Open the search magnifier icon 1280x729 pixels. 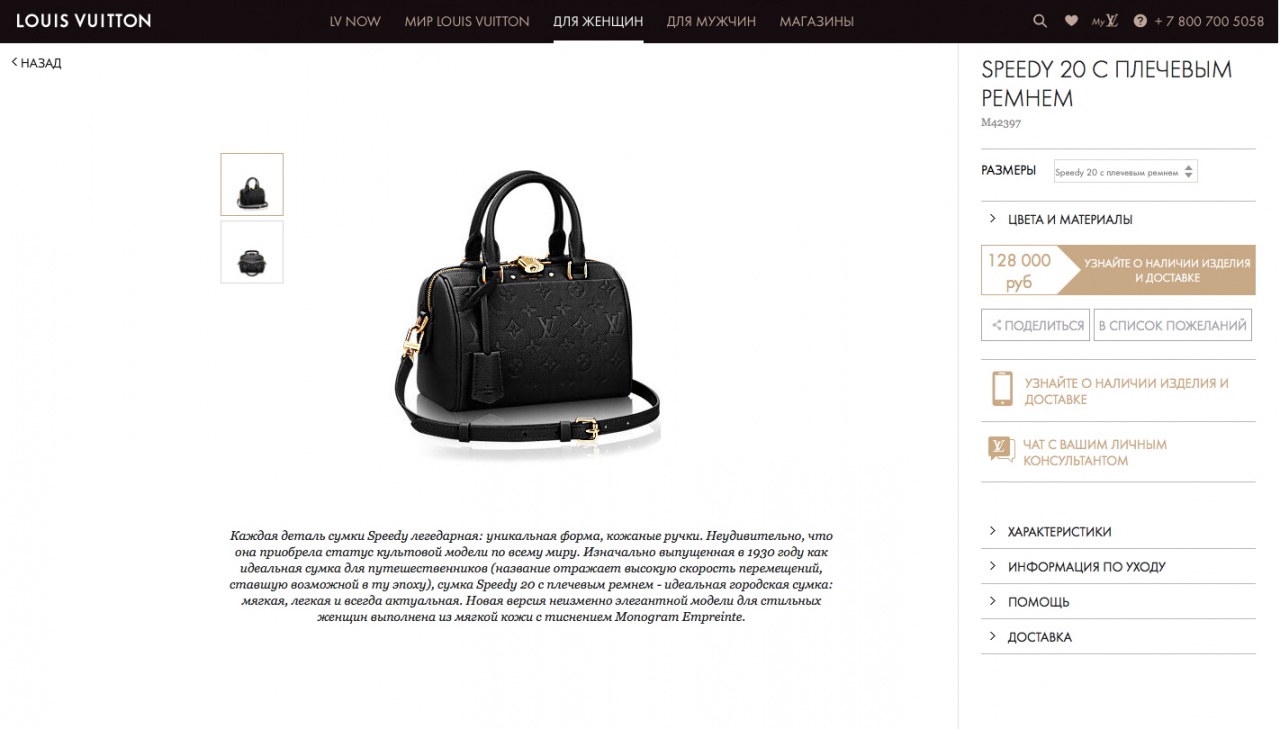(1040, 21)
